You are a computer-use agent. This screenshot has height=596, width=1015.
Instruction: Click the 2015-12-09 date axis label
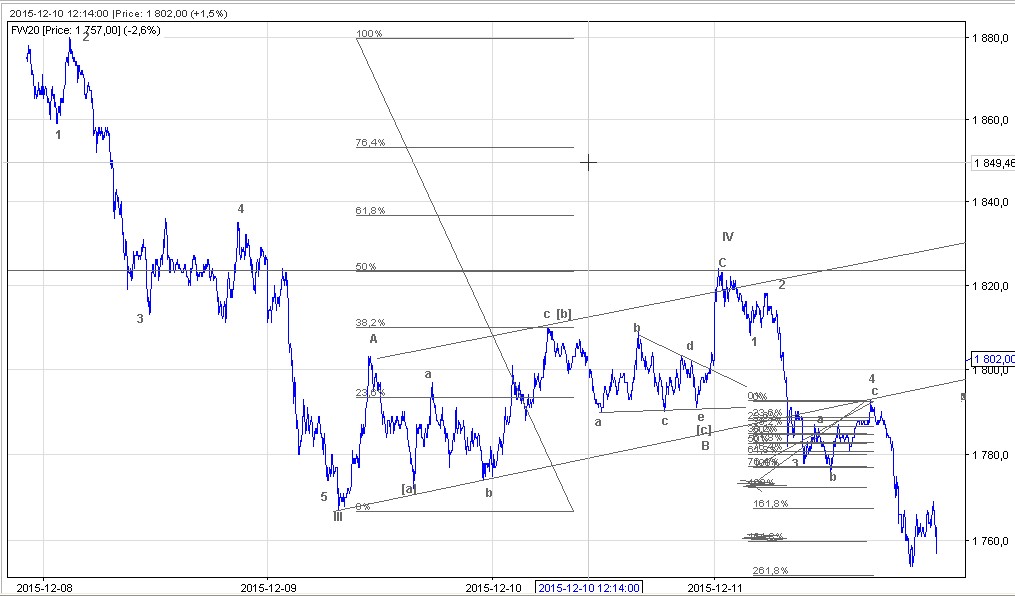[268, 588]
